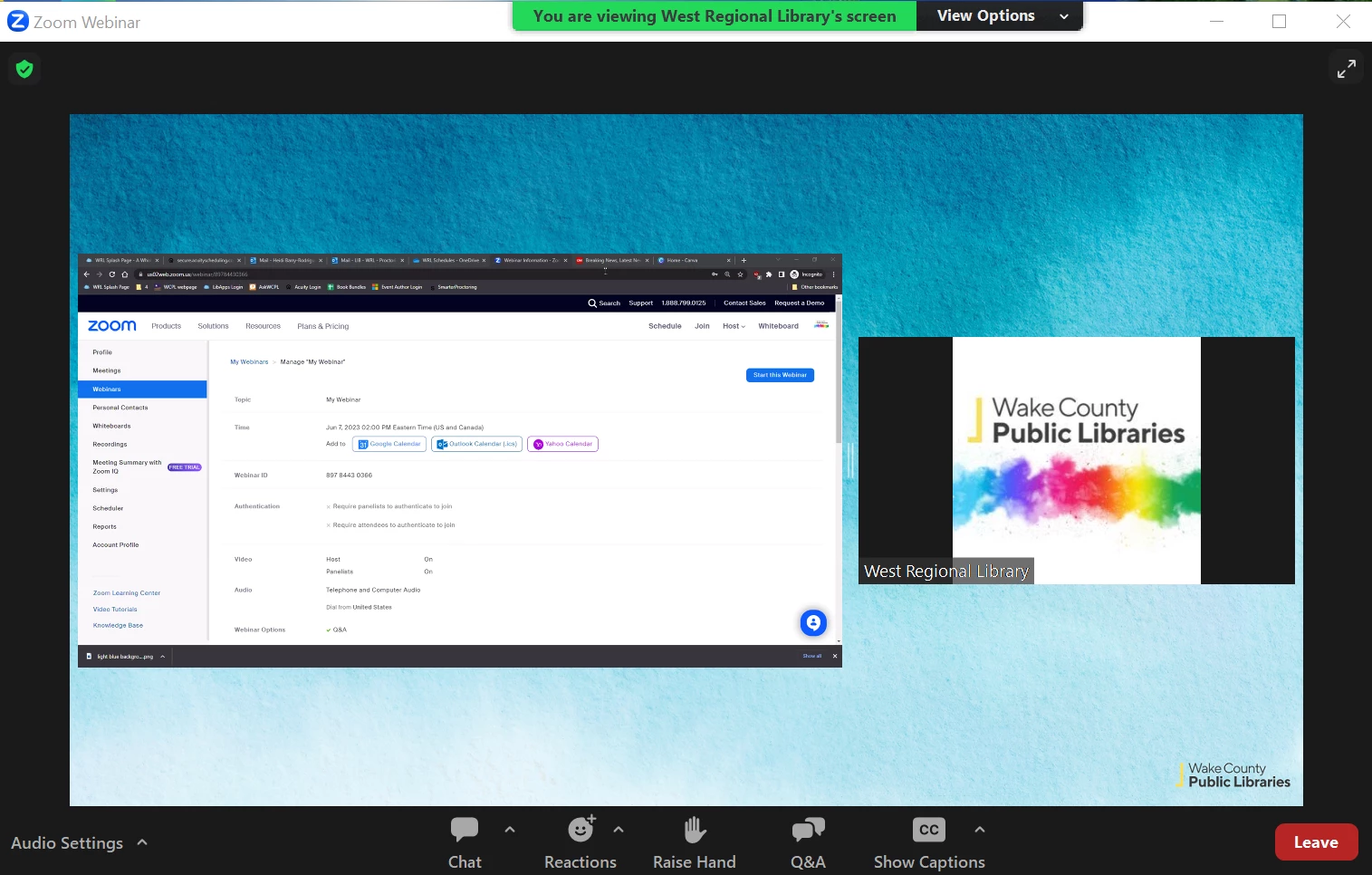
Task: Switch to the WRL Schedules - OneDrive tab
Action: 449,260
